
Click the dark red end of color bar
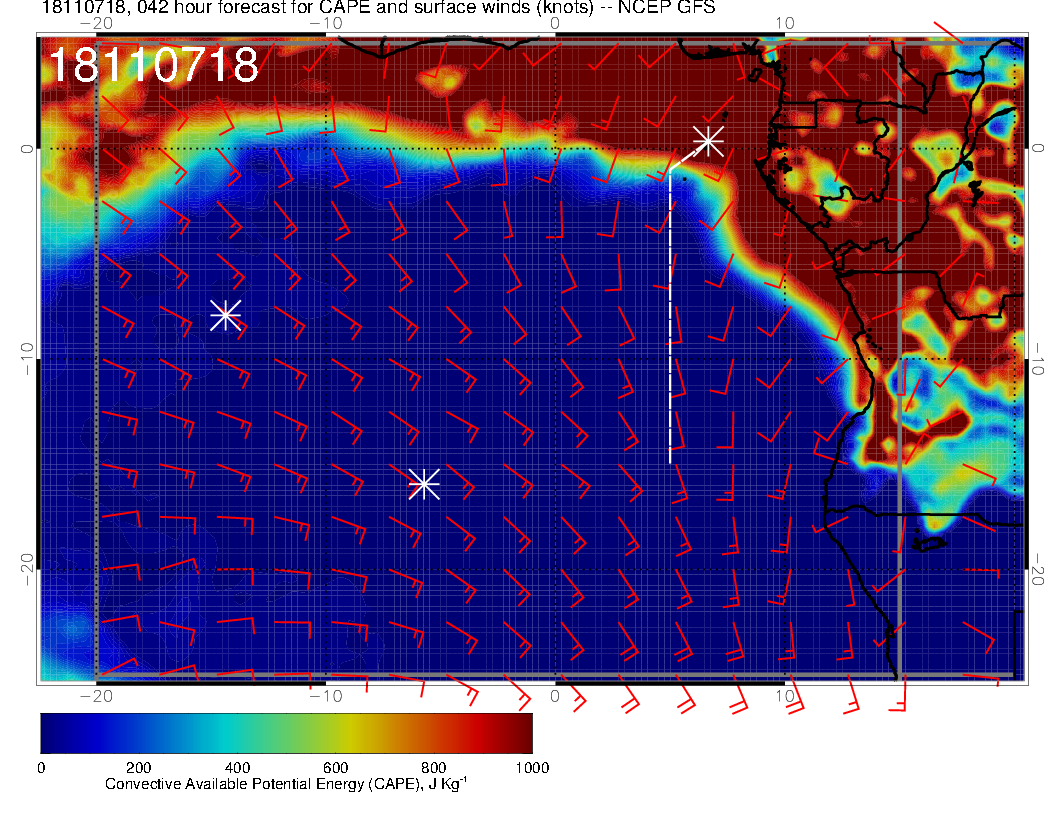pos(522,733)
